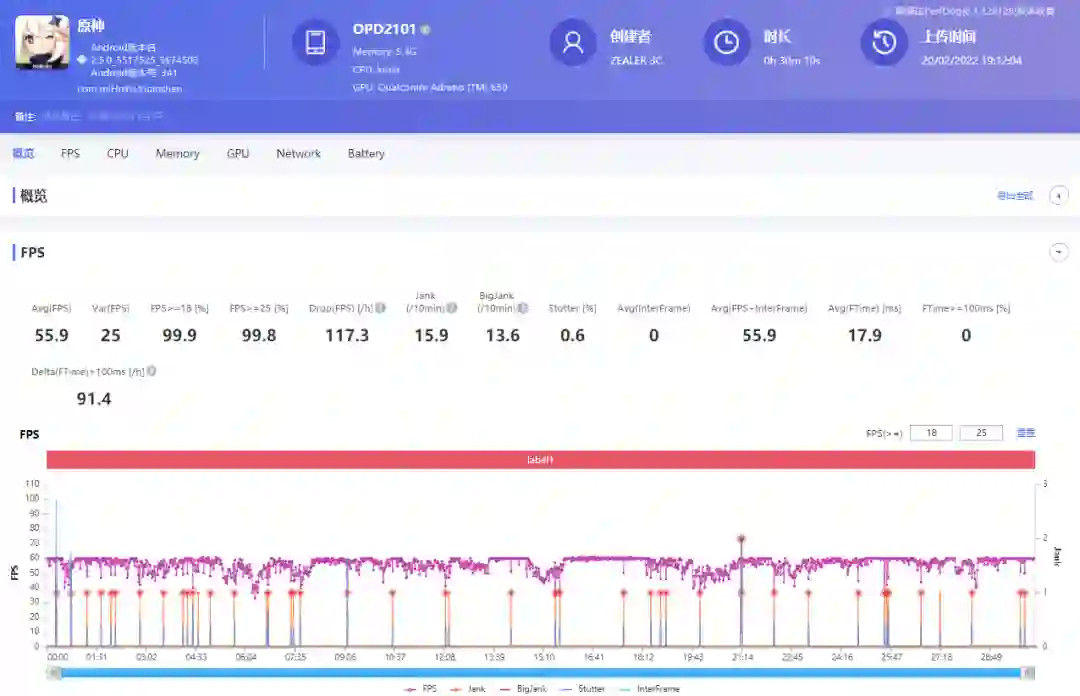
Task: Click the Var(FPS) value 25
Action: 110,336
